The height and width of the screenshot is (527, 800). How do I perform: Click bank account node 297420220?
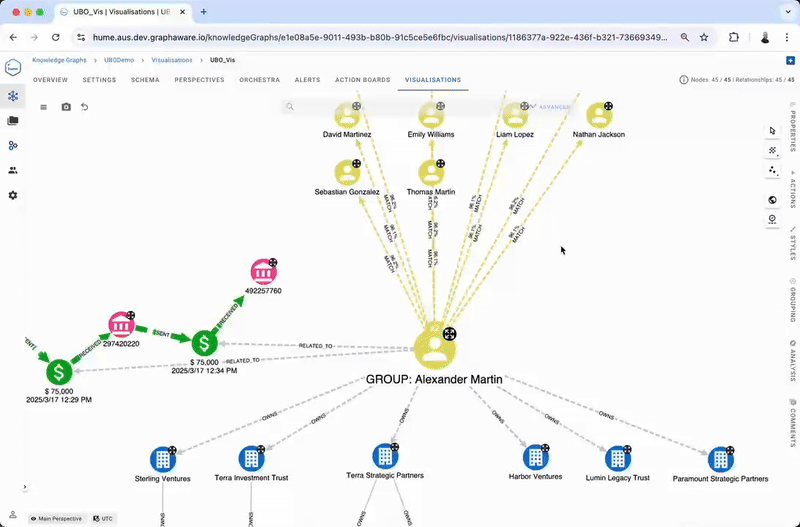click(x=121, y=325)
